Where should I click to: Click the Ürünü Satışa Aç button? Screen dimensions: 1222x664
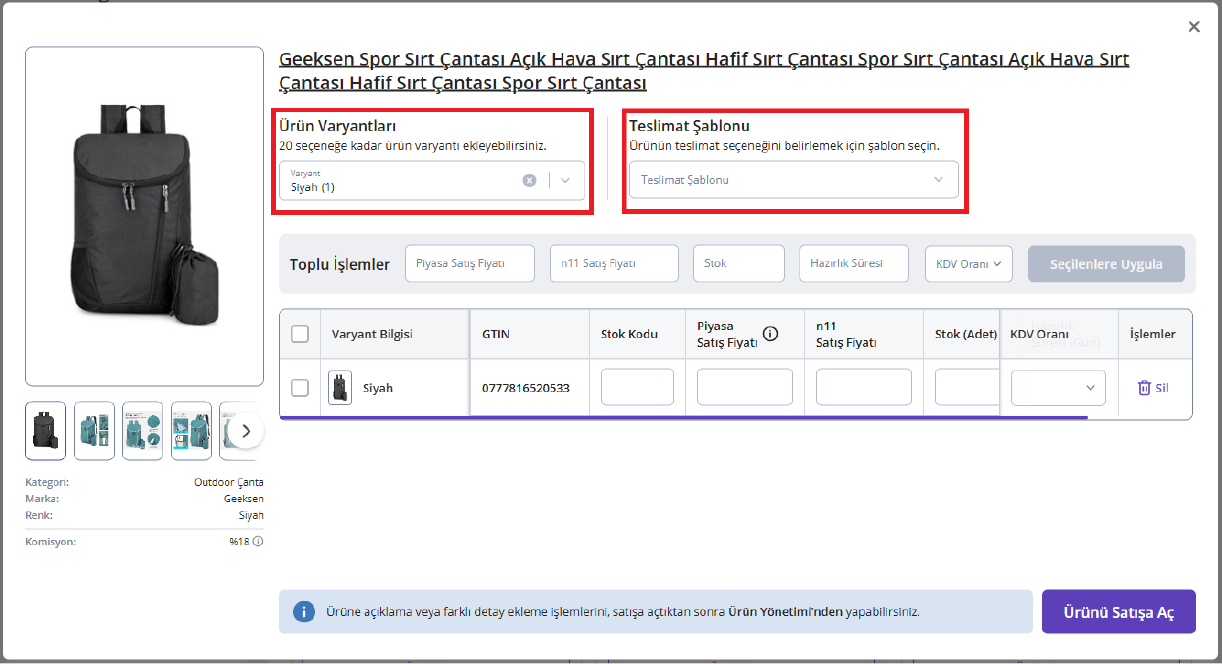[x=1118, y=612]
